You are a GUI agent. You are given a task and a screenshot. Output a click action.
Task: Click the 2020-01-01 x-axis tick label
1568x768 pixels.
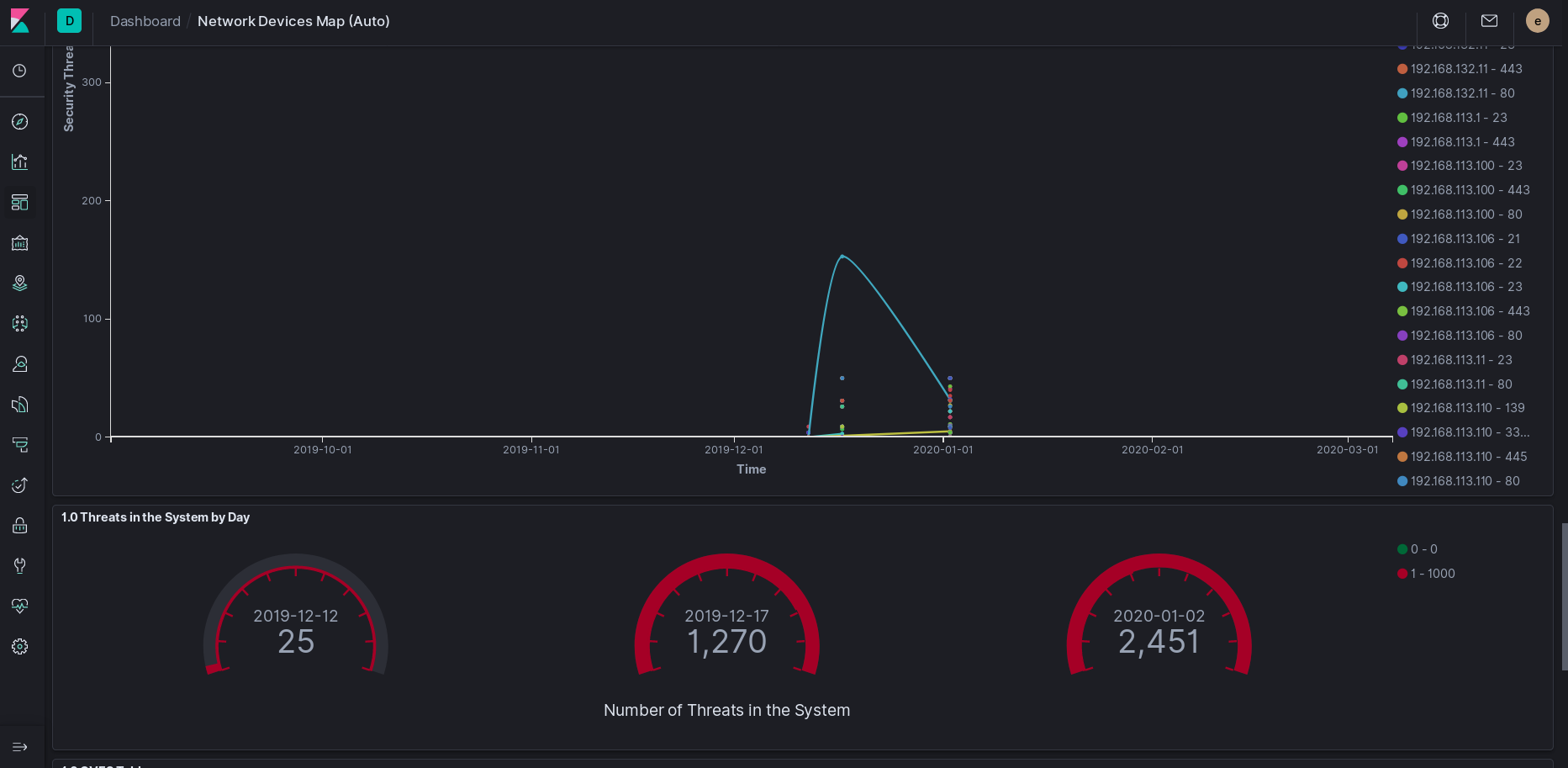(943, 450)
